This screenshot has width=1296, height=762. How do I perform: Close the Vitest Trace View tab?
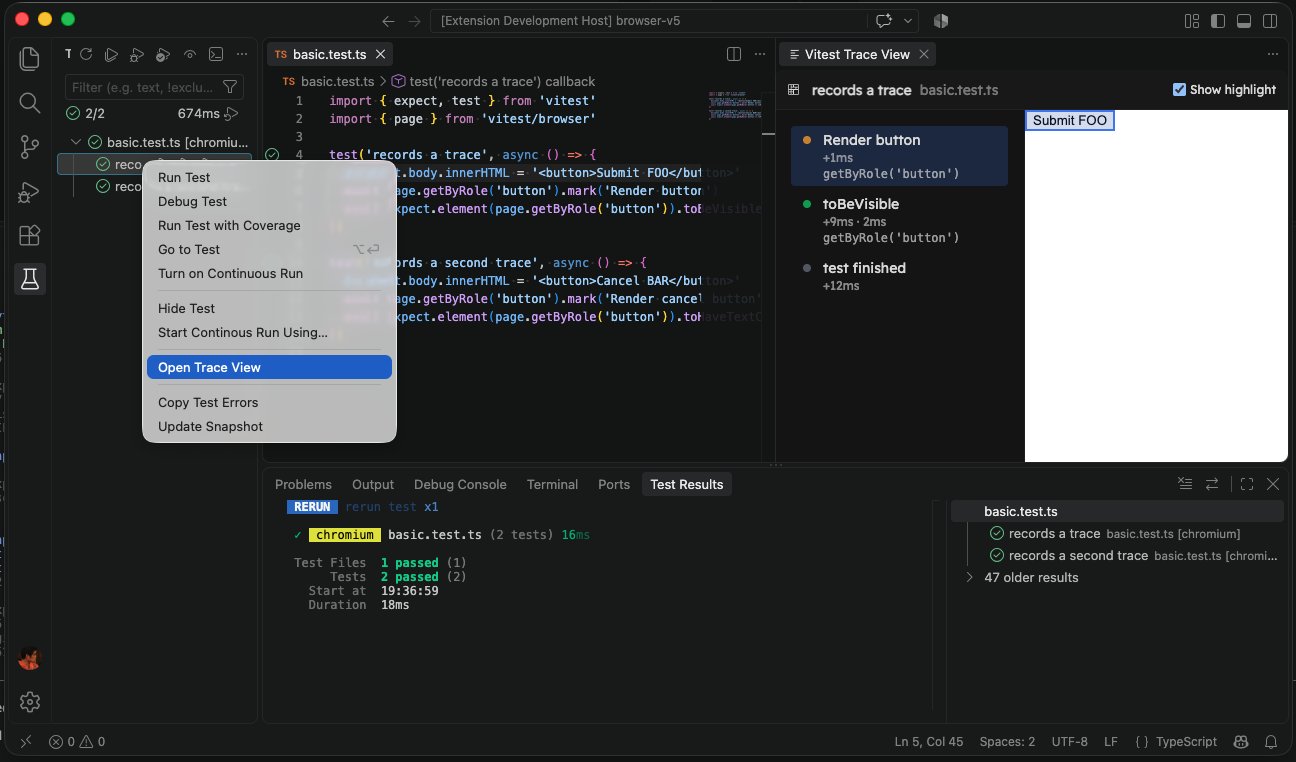tap(924, 54)
